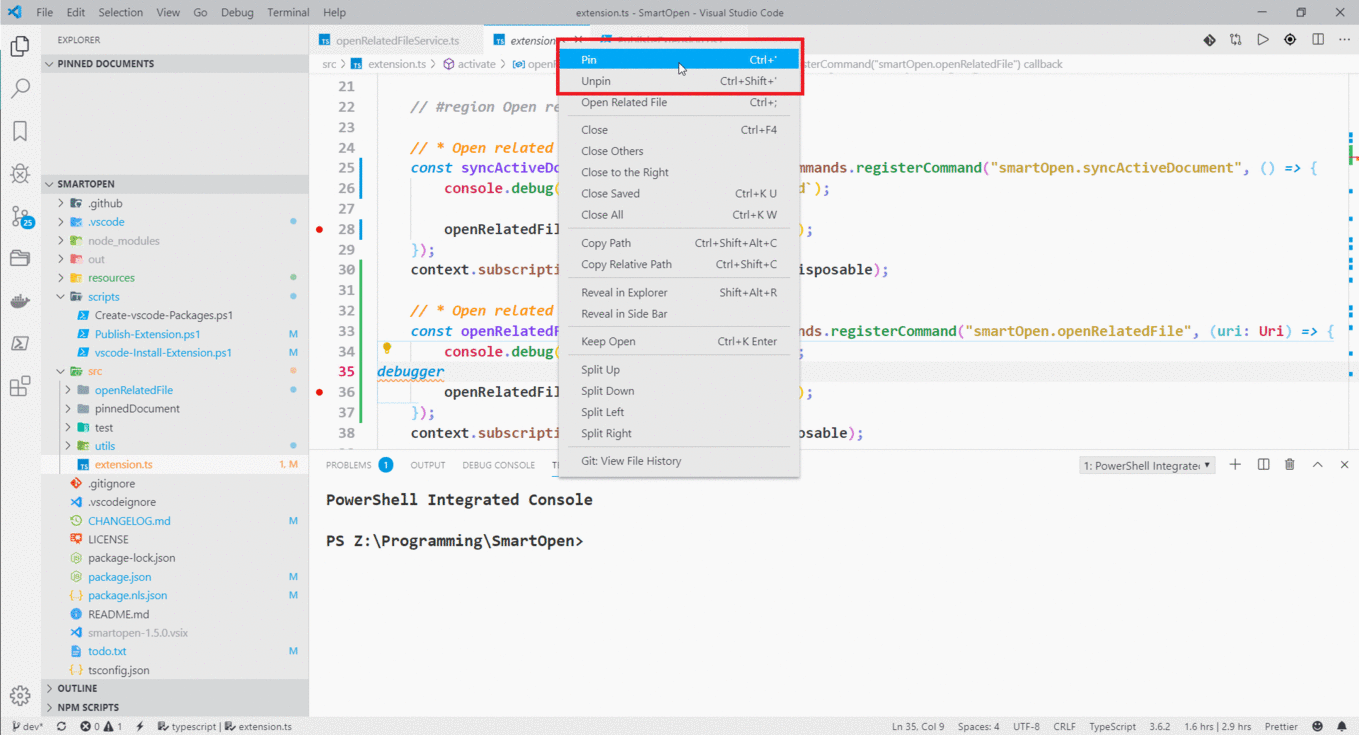The image size is (1359, 735).
Task: Select Unpin from the context menu
Action: pos(679,81)
